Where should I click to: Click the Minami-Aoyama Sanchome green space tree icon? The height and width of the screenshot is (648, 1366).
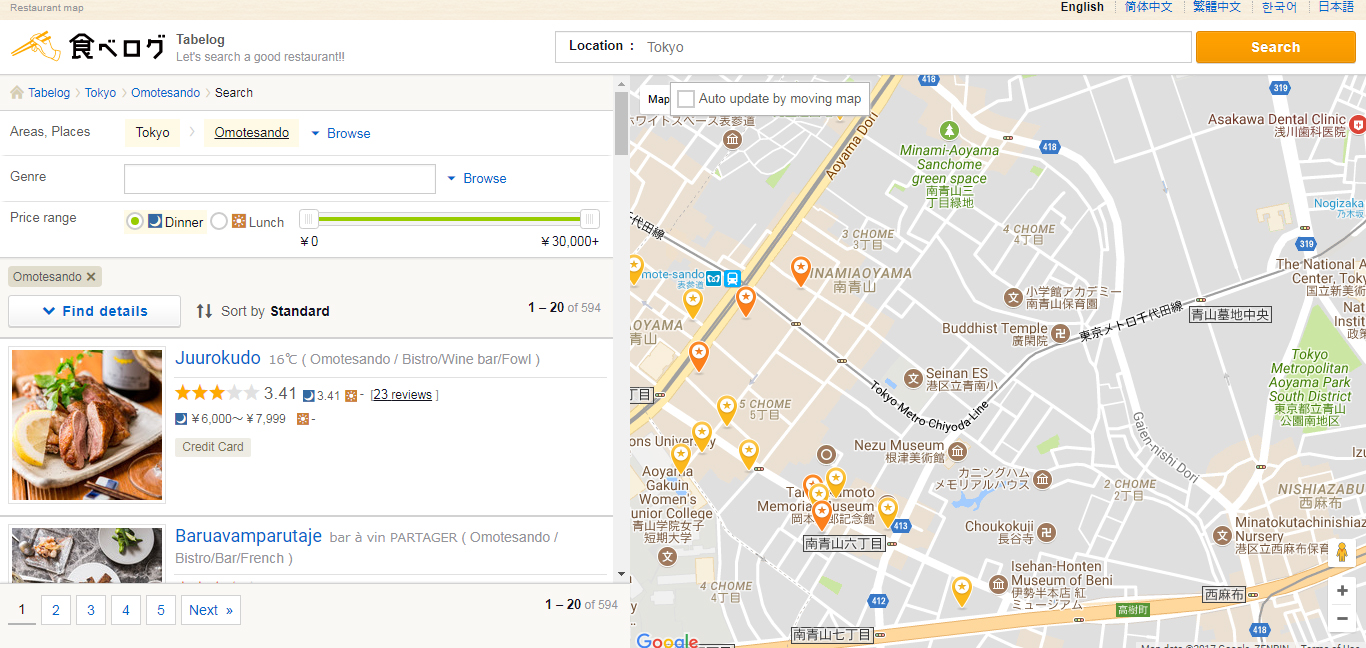click(x=949, y=130)
